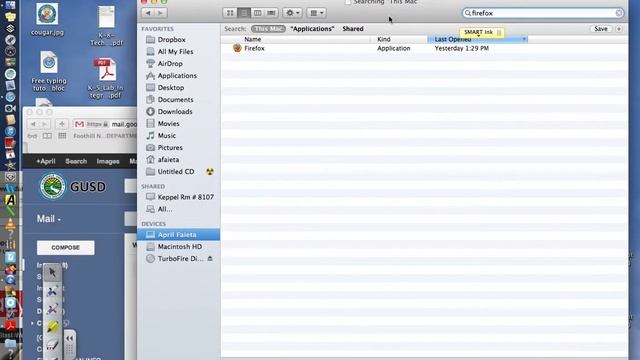Image resolution: width=640 pixels, height=360 pixels.
Task: Select the Firefox application result
Action: pos(424,48)
